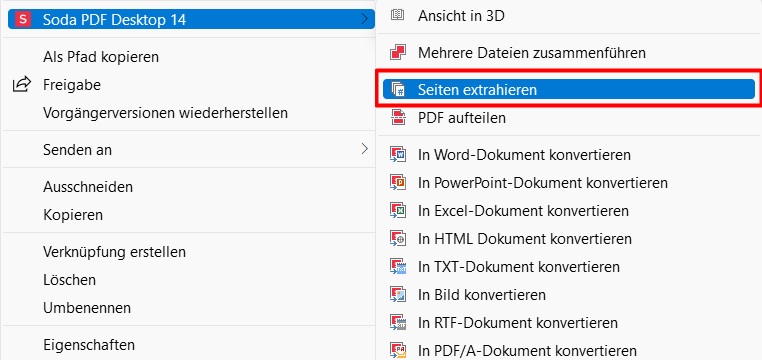Choose Ausschneiden from the context menu

click(88, 187)
